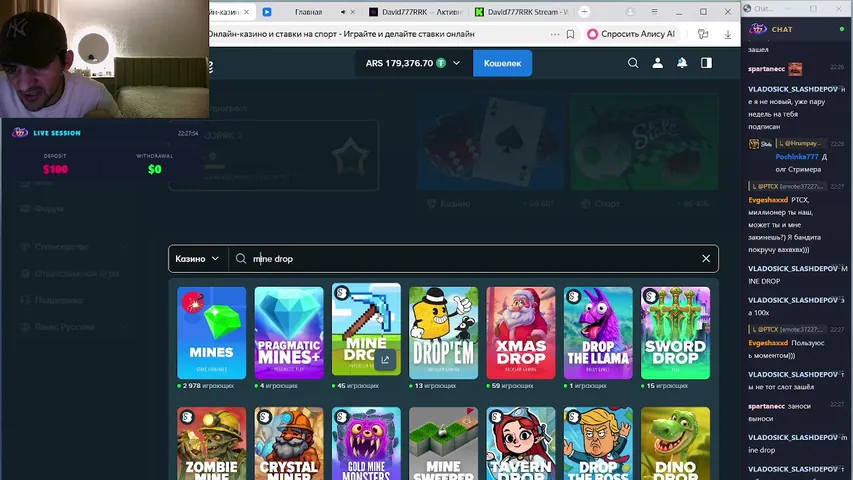This screenshot has height=480, width=853.
Task: Open the Поддержка sidebar item
Action: pyautogui.click(x=52, y=300)
